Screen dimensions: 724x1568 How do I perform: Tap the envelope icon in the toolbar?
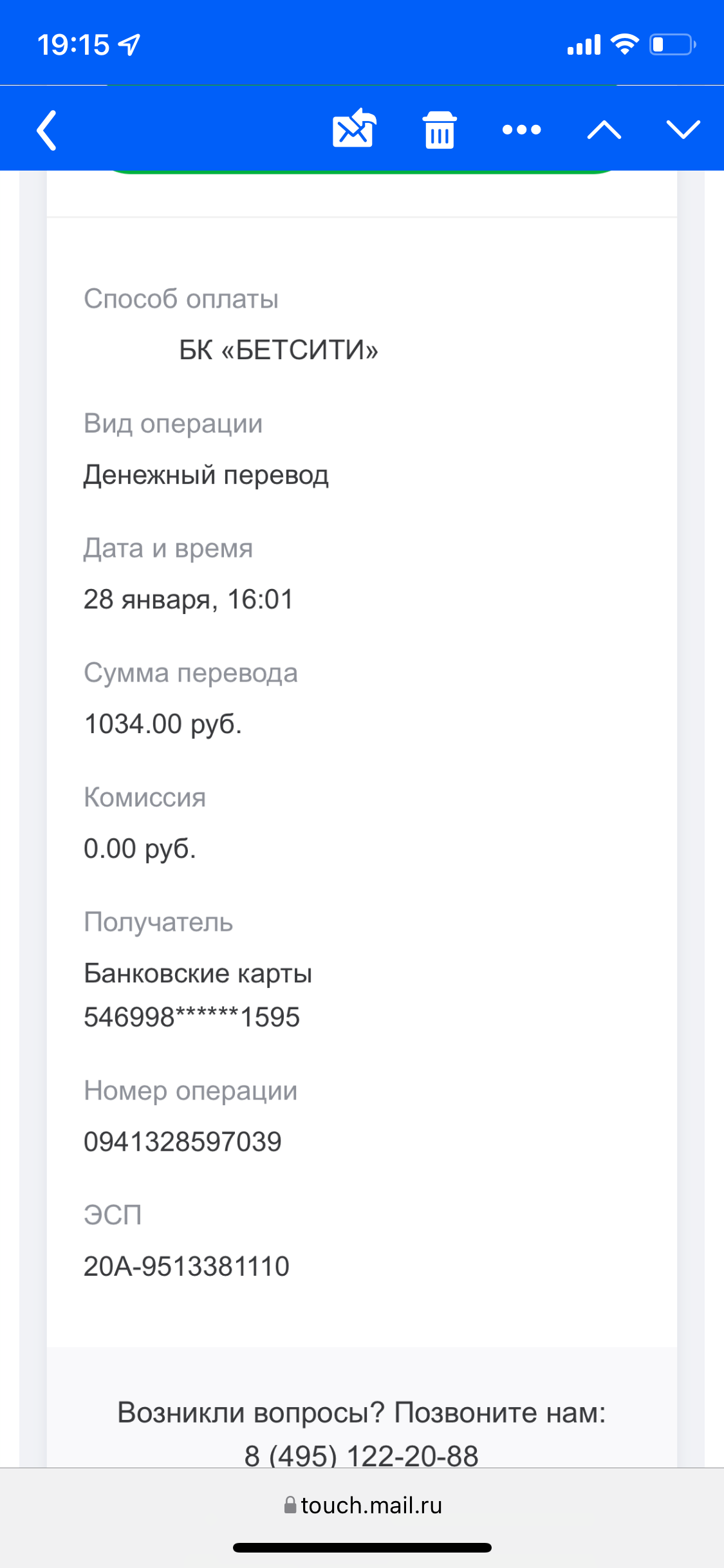pyautogui.click(x=353, y=129)
